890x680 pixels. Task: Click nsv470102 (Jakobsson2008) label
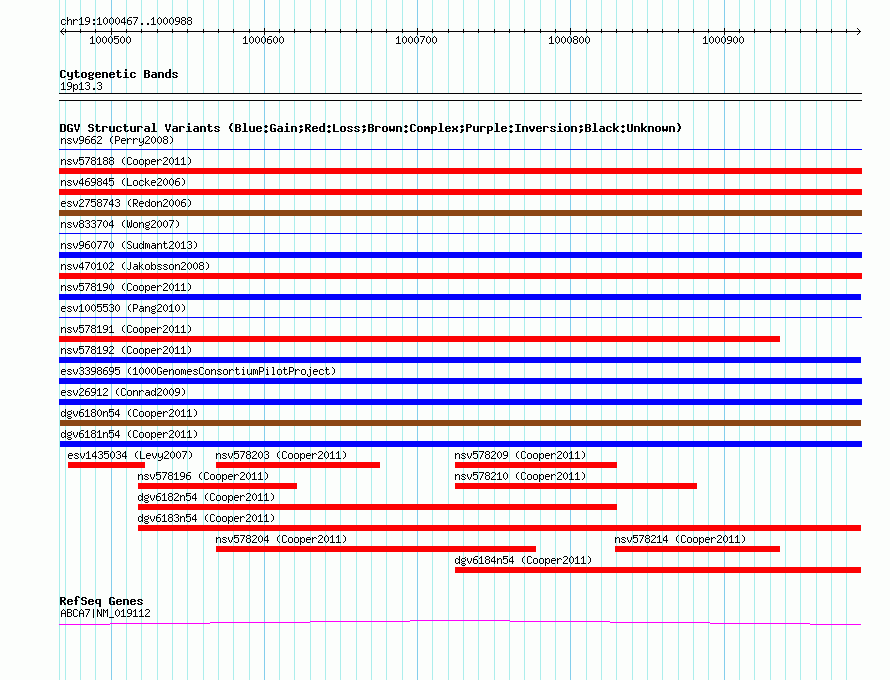click(135, 266)
